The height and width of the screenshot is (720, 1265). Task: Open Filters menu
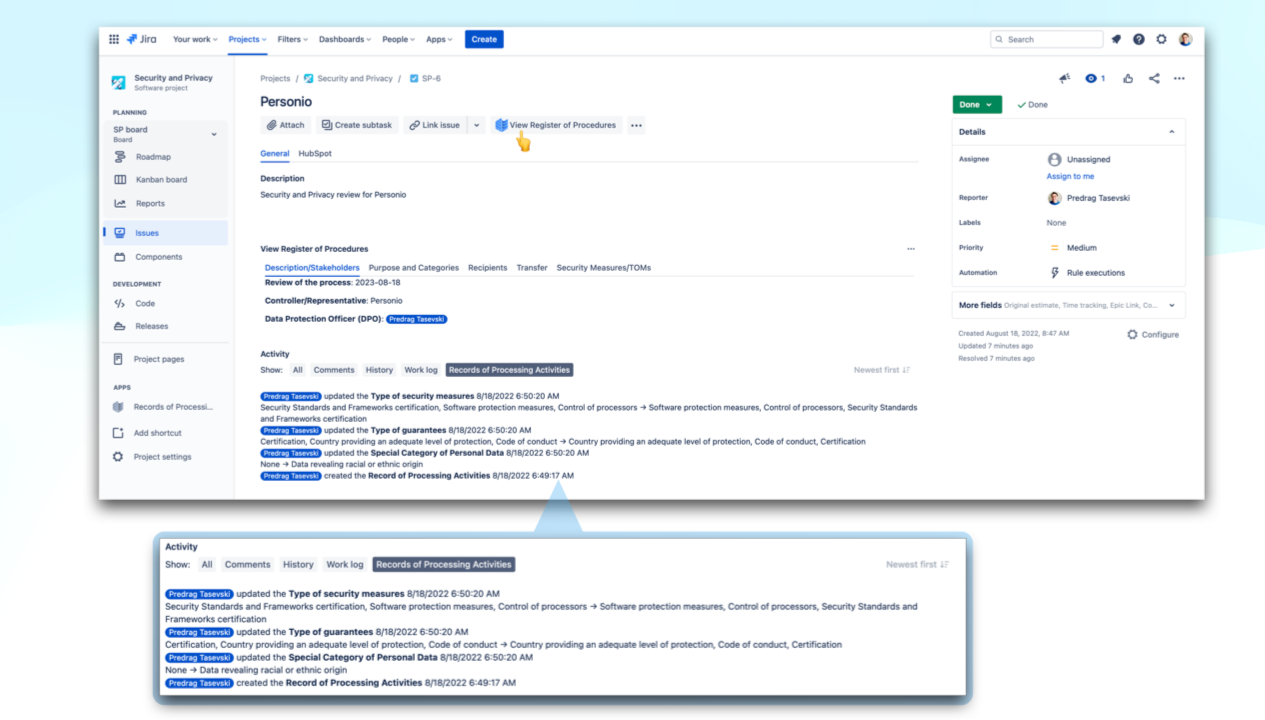click(x=293, y=39)
